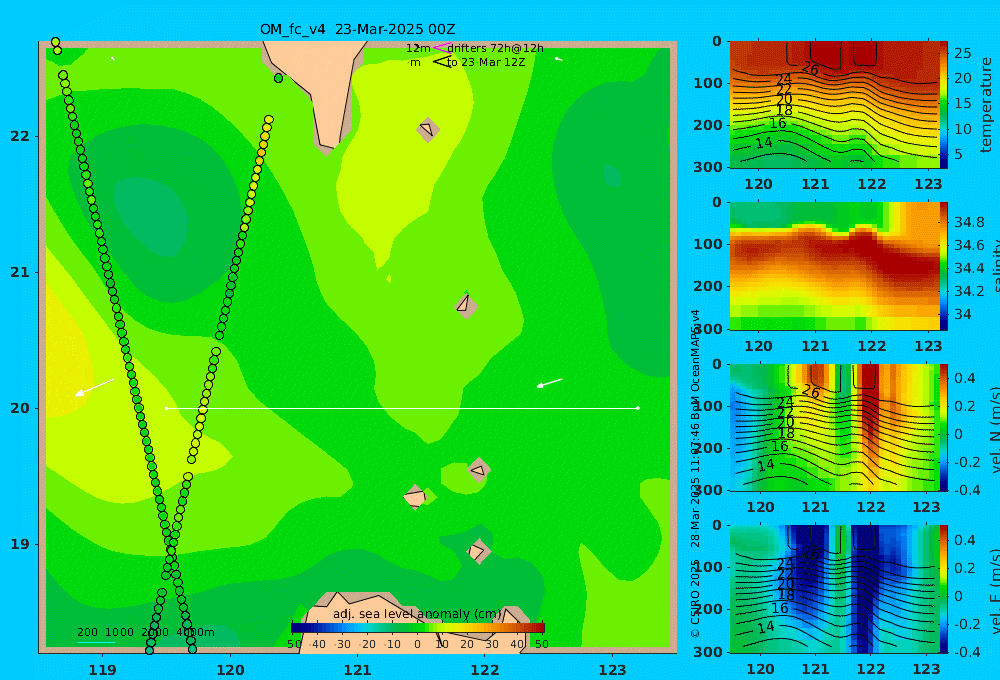The height and width of the screenshot is (680, 1000).
Task: Click main map latitude axis label 21
Action: click(x=20, y=272)
